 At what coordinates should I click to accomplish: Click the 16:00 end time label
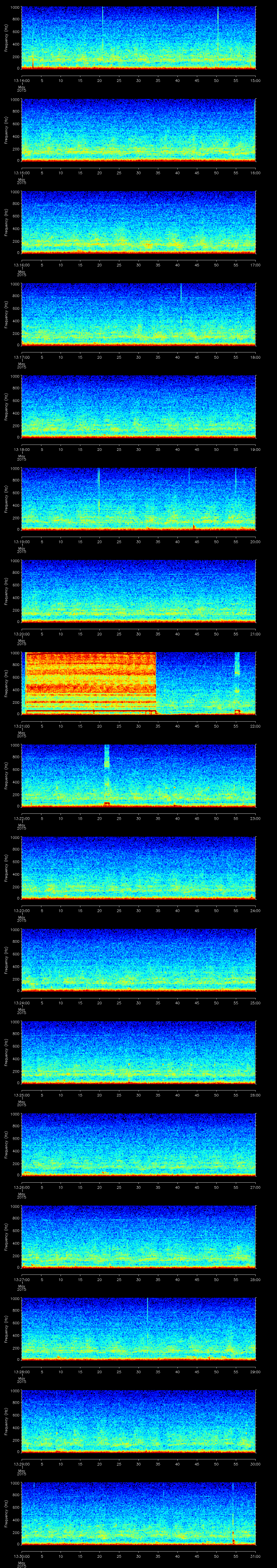pyautogui.click(x=256, y=173)
